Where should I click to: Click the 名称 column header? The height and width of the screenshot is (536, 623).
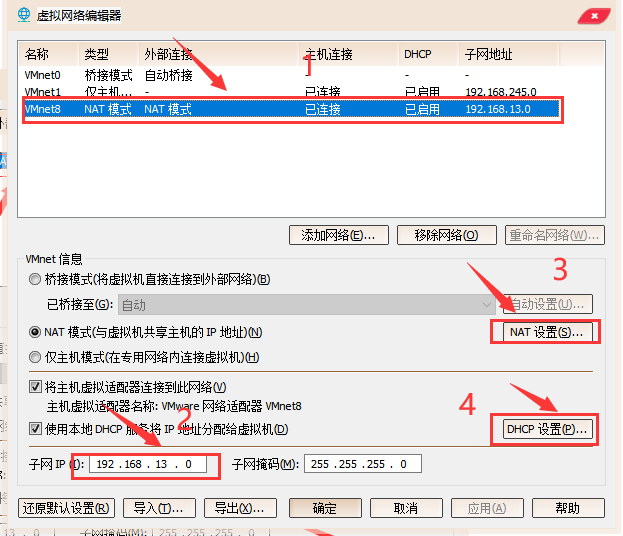tap(48, 54)
